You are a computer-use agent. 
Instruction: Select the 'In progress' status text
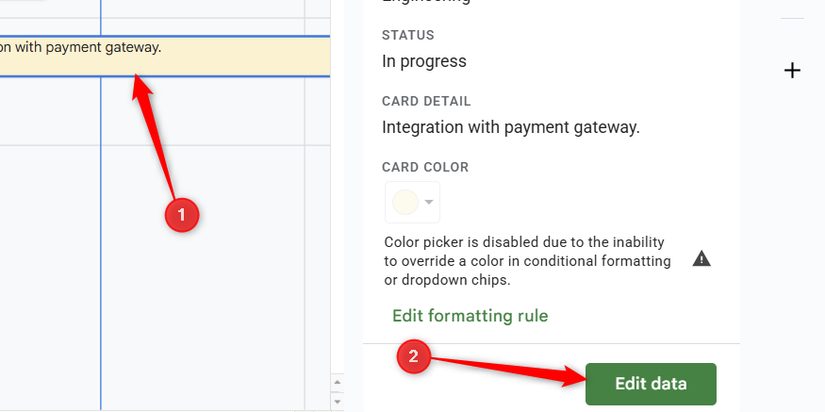[x=424, y=62]
